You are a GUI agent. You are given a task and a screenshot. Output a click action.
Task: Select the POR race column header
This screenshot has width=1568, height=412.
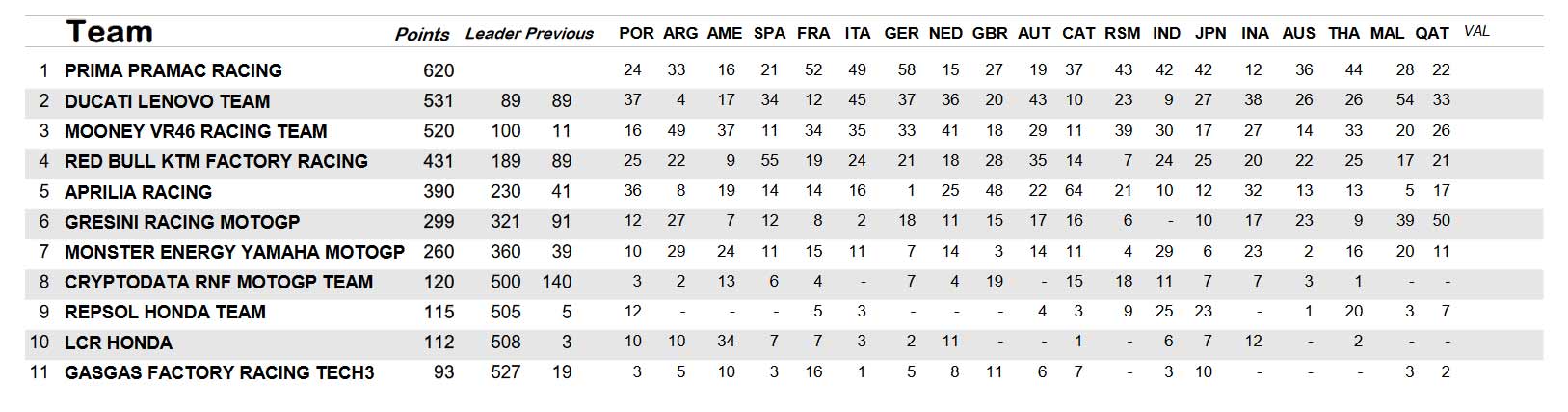[x=636, y=33]
